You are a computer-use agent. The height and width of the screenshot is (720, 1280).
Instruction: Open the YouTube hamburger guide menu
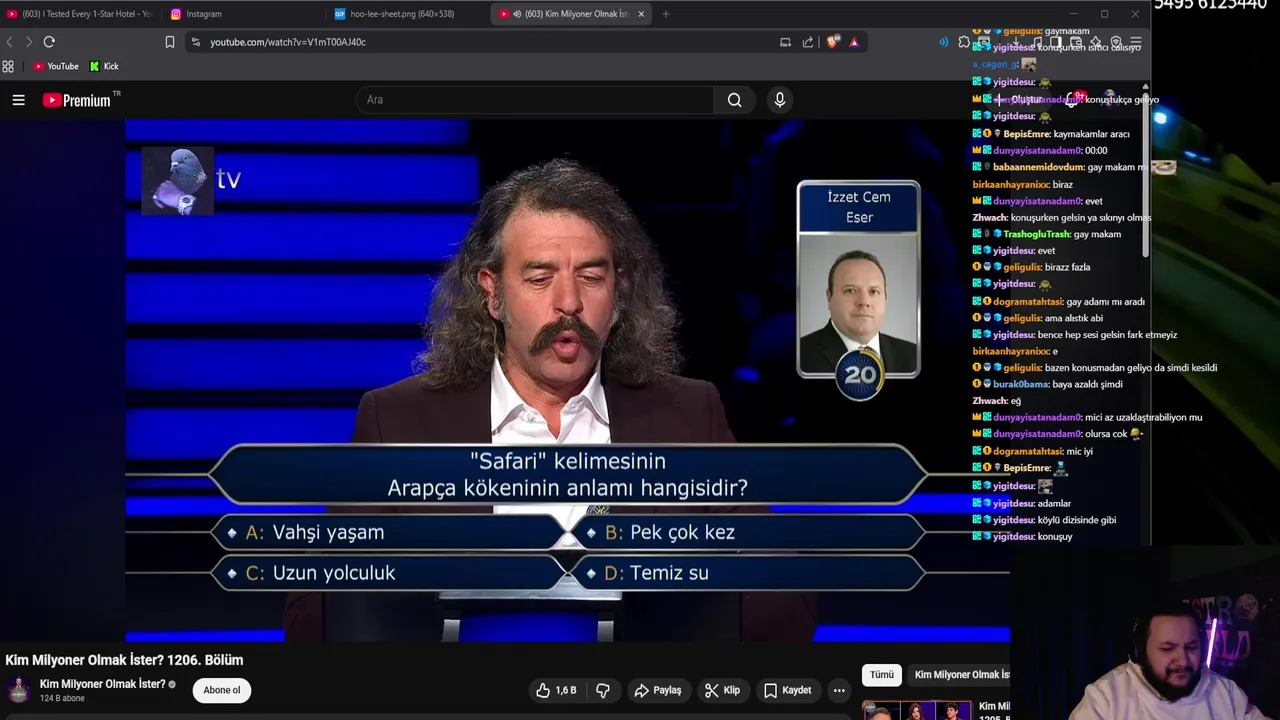[x=18, y=100]
